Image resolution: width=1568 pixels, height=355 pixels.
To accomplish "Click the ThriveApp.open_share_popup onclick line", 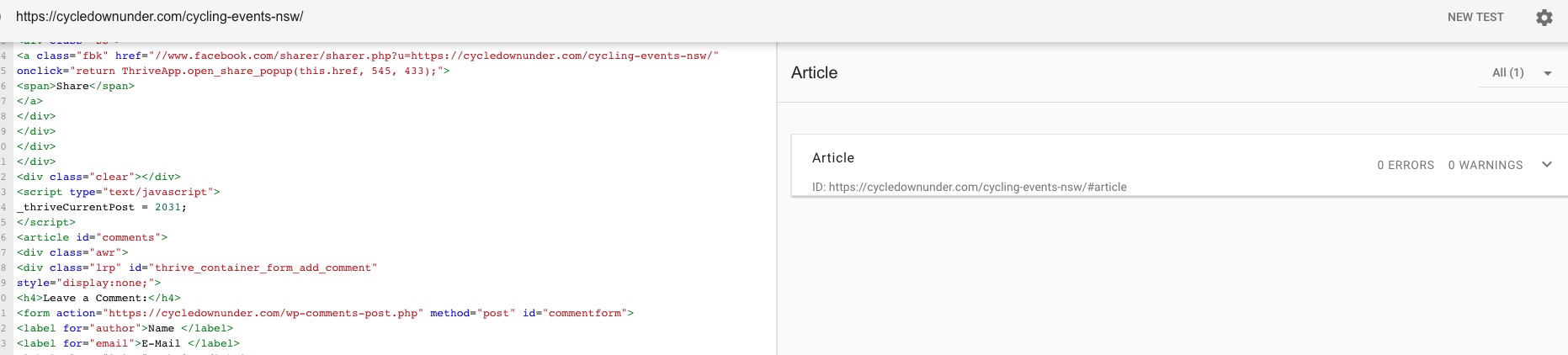I will (233, 71).
